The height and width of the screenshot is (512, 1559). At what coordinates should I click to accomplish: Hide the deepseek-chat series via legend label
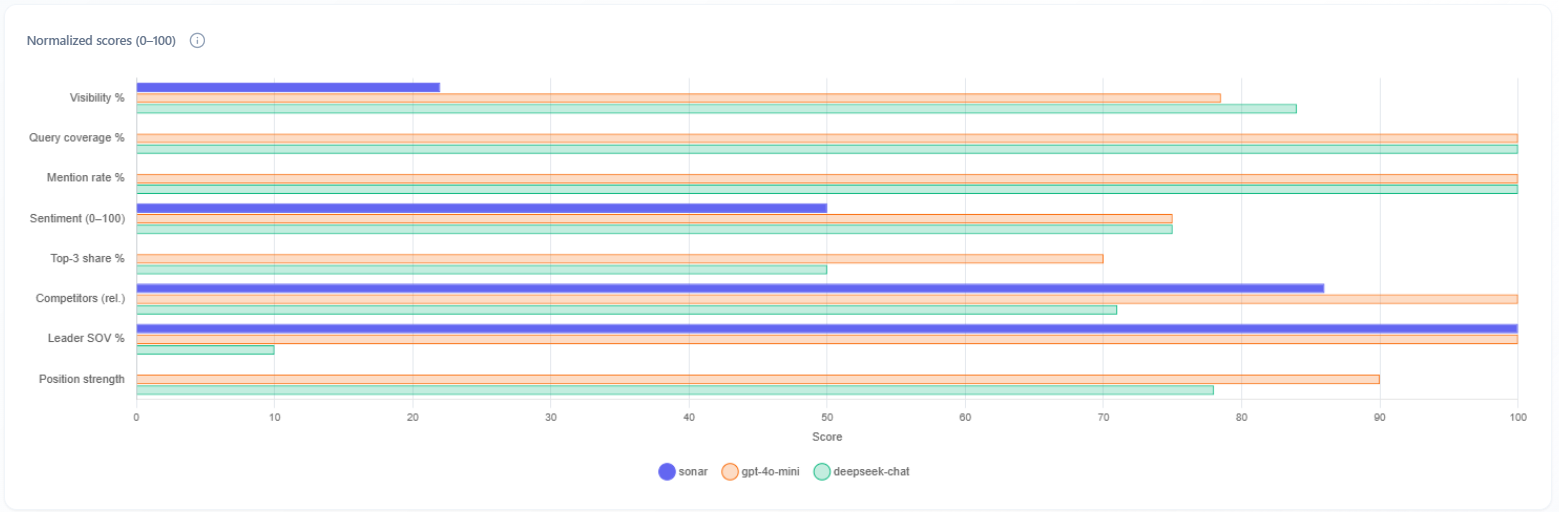click(x=871, y=472)
